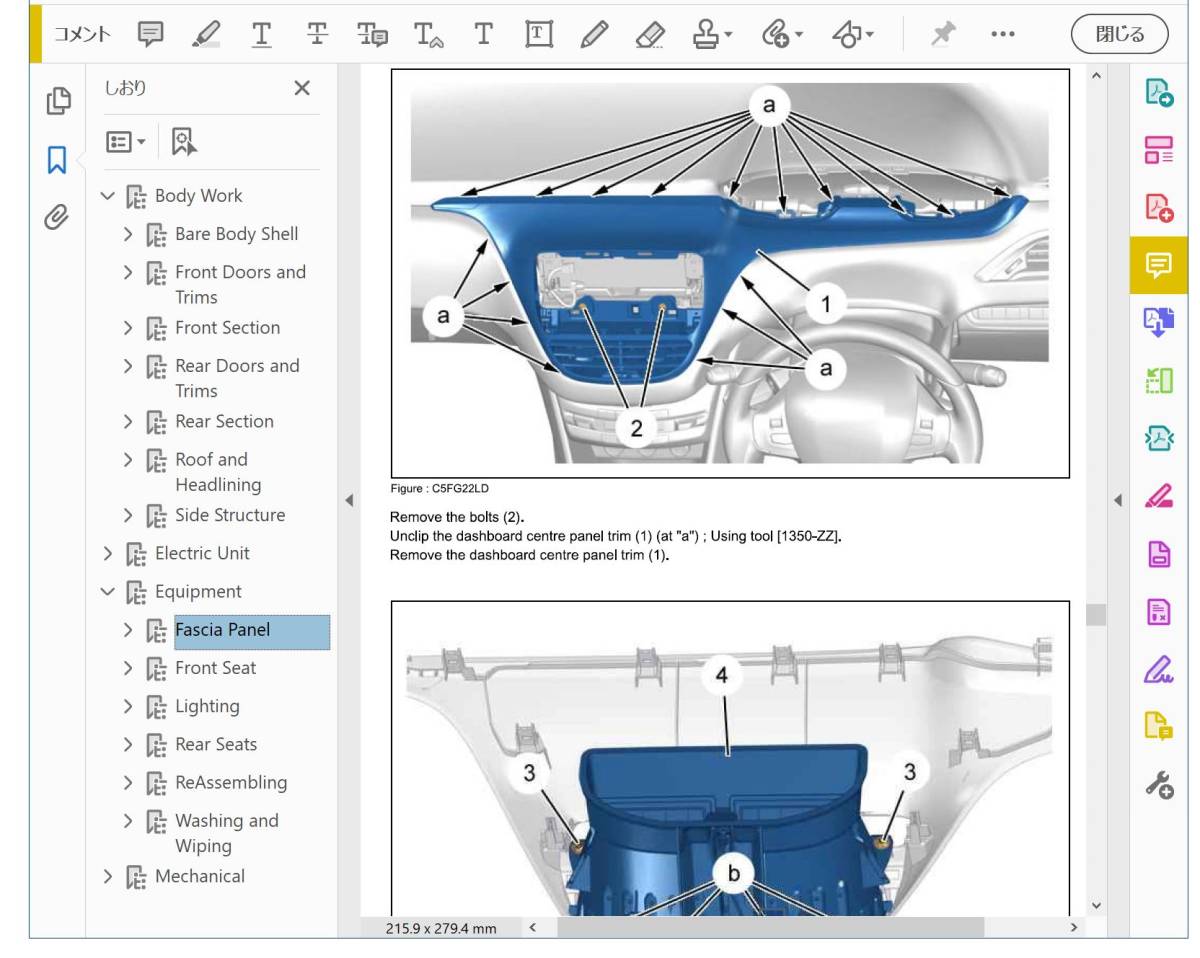Viewport: 1200px width, 958px height.
Task: Open the Washing and Wiping bookmark
Action: [x=227, y=833]
